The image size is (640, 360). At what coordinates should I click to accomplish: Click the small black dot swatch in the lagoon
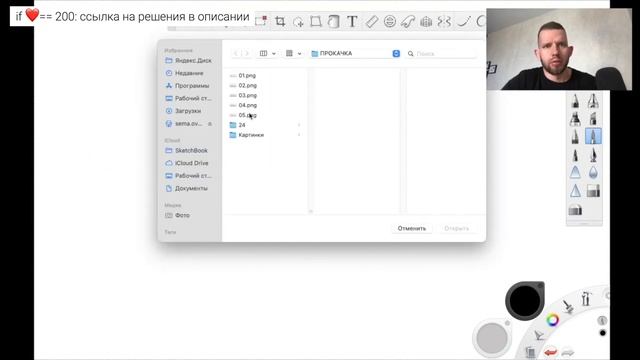(602, 333)
